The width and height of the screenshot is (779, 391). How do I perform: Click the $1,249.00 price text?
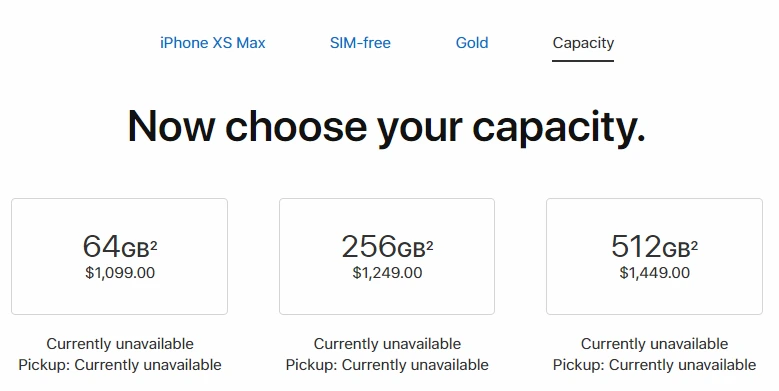388,273
